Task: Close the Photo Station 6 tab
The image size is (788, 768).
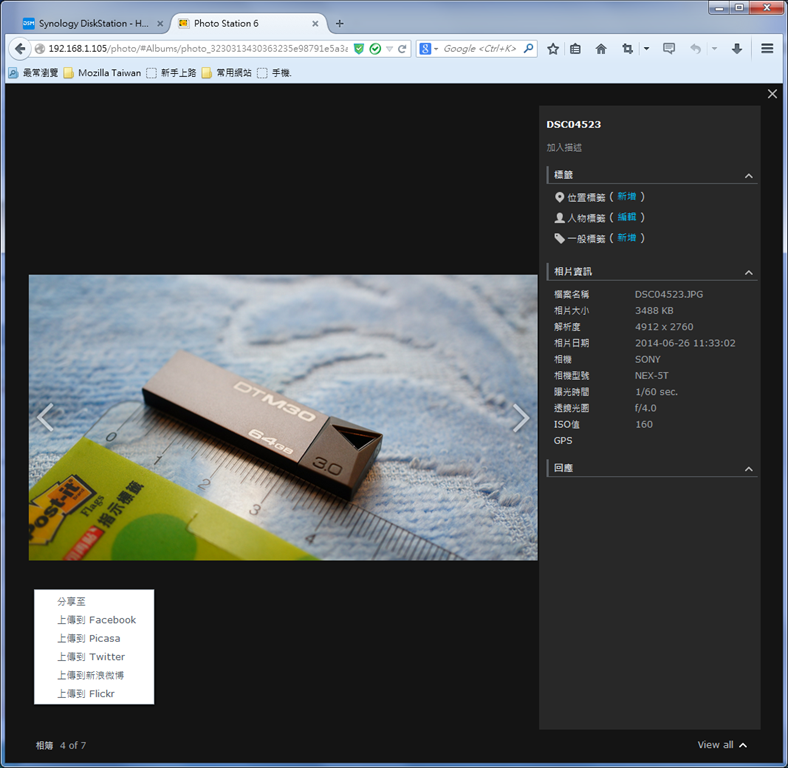Action: click(315, 24)
